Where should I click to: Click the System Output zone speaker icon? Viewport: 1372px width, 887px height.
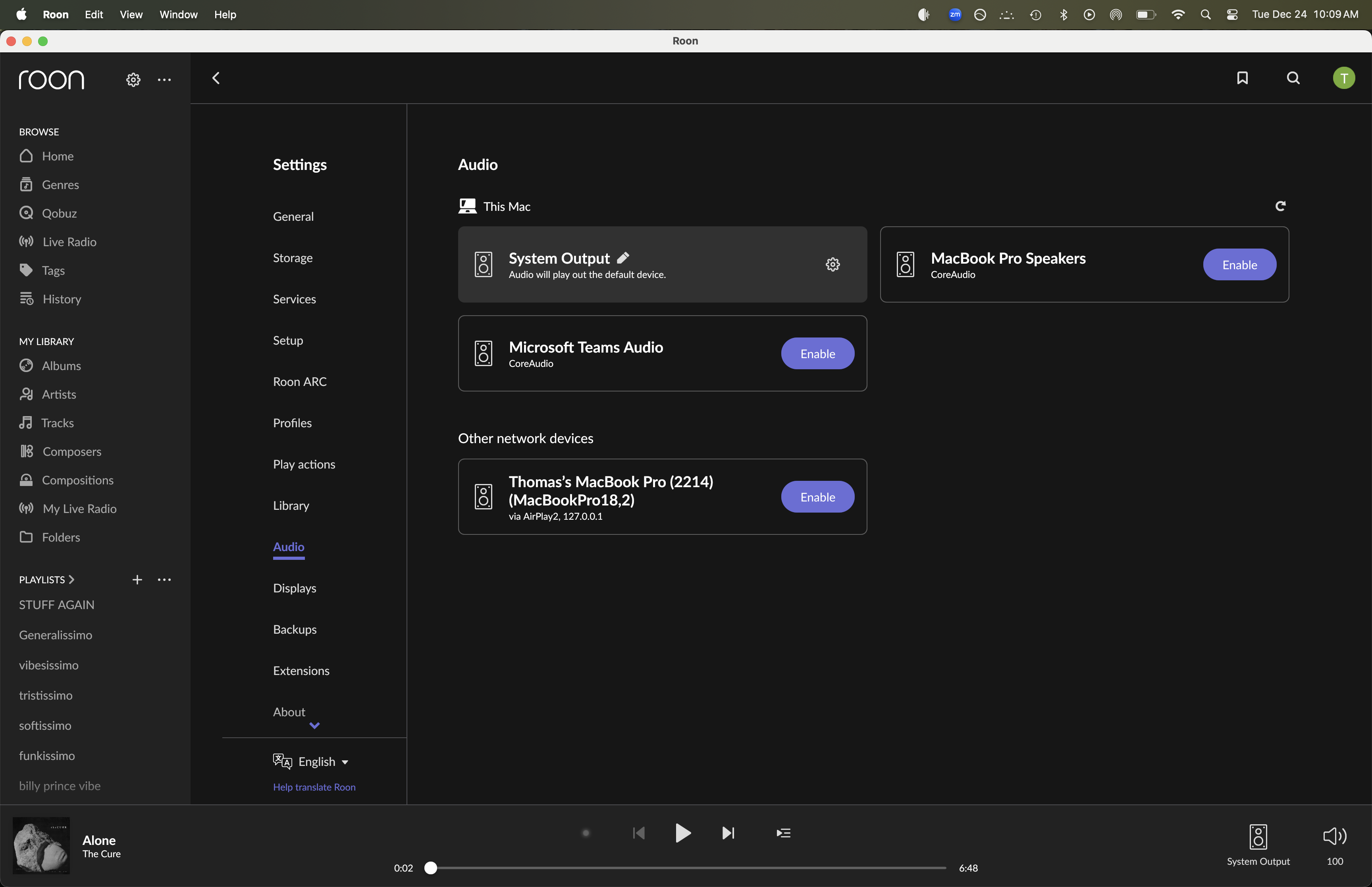(x=1258, y=836)
